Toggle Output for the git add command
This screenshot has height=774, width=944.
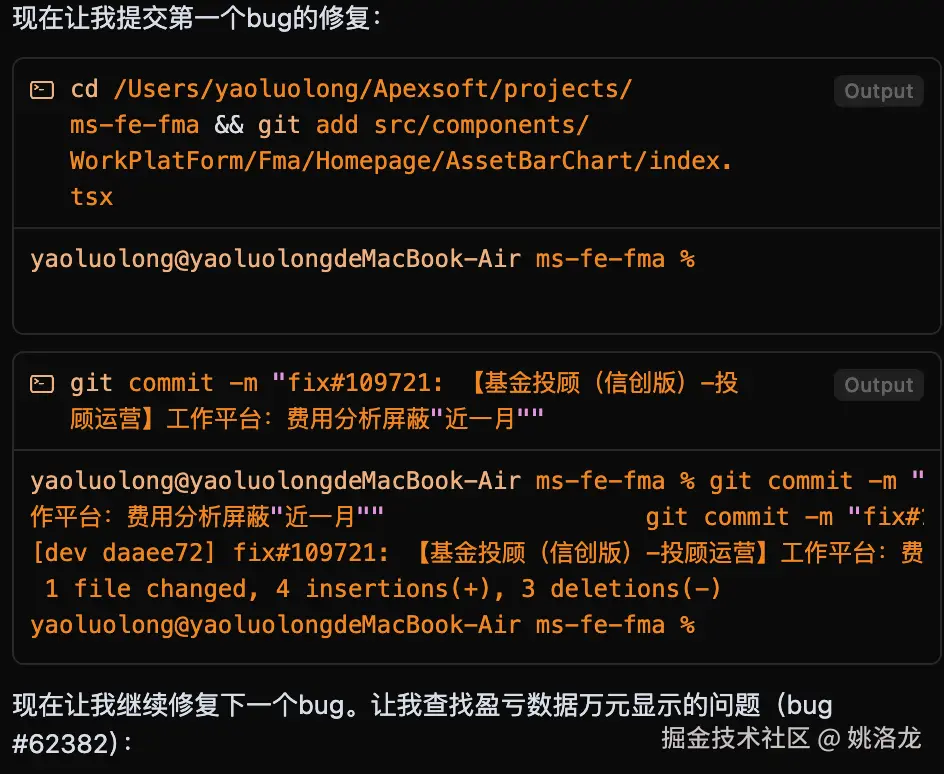878,91
